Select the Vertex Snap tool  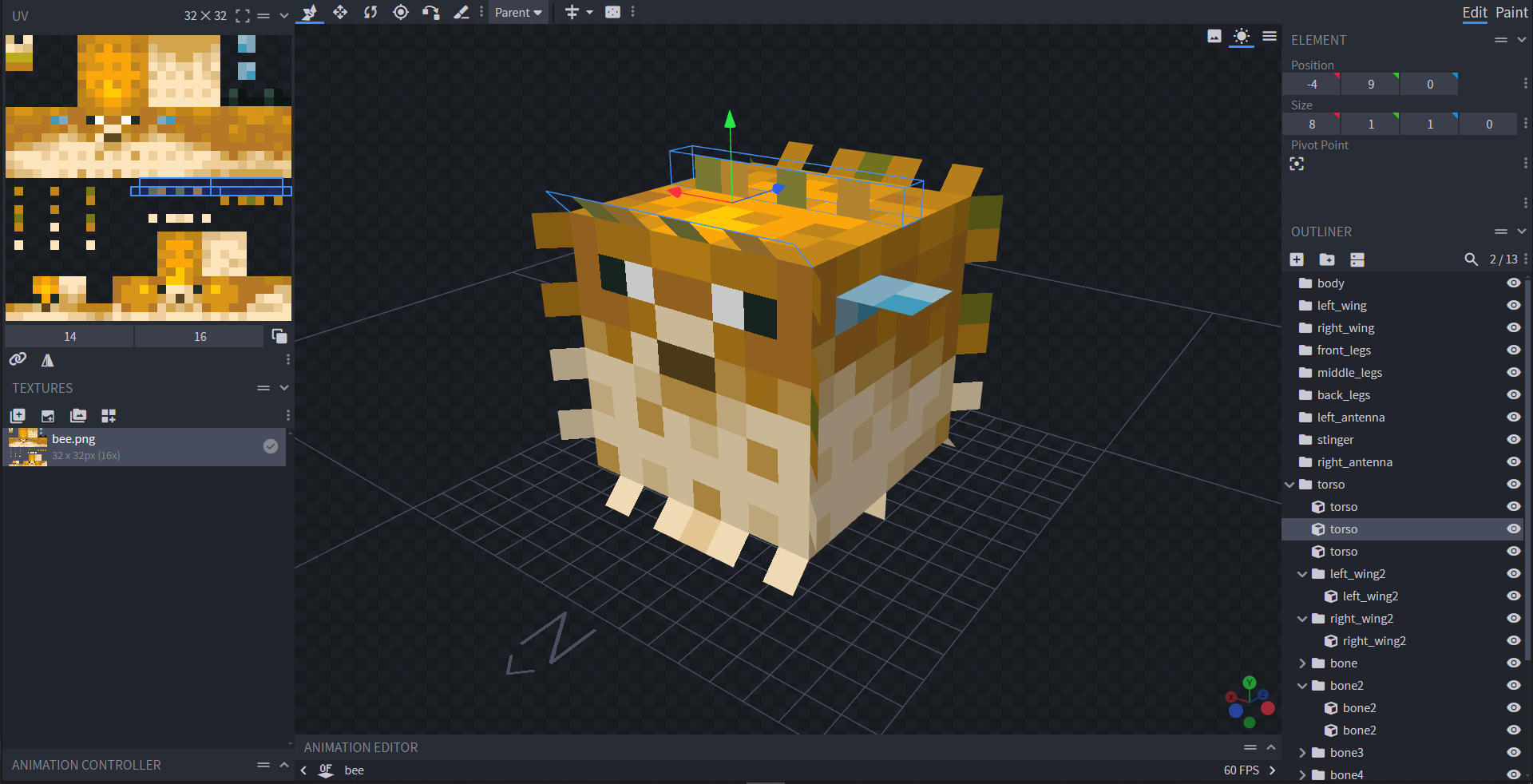pos(431,12)
